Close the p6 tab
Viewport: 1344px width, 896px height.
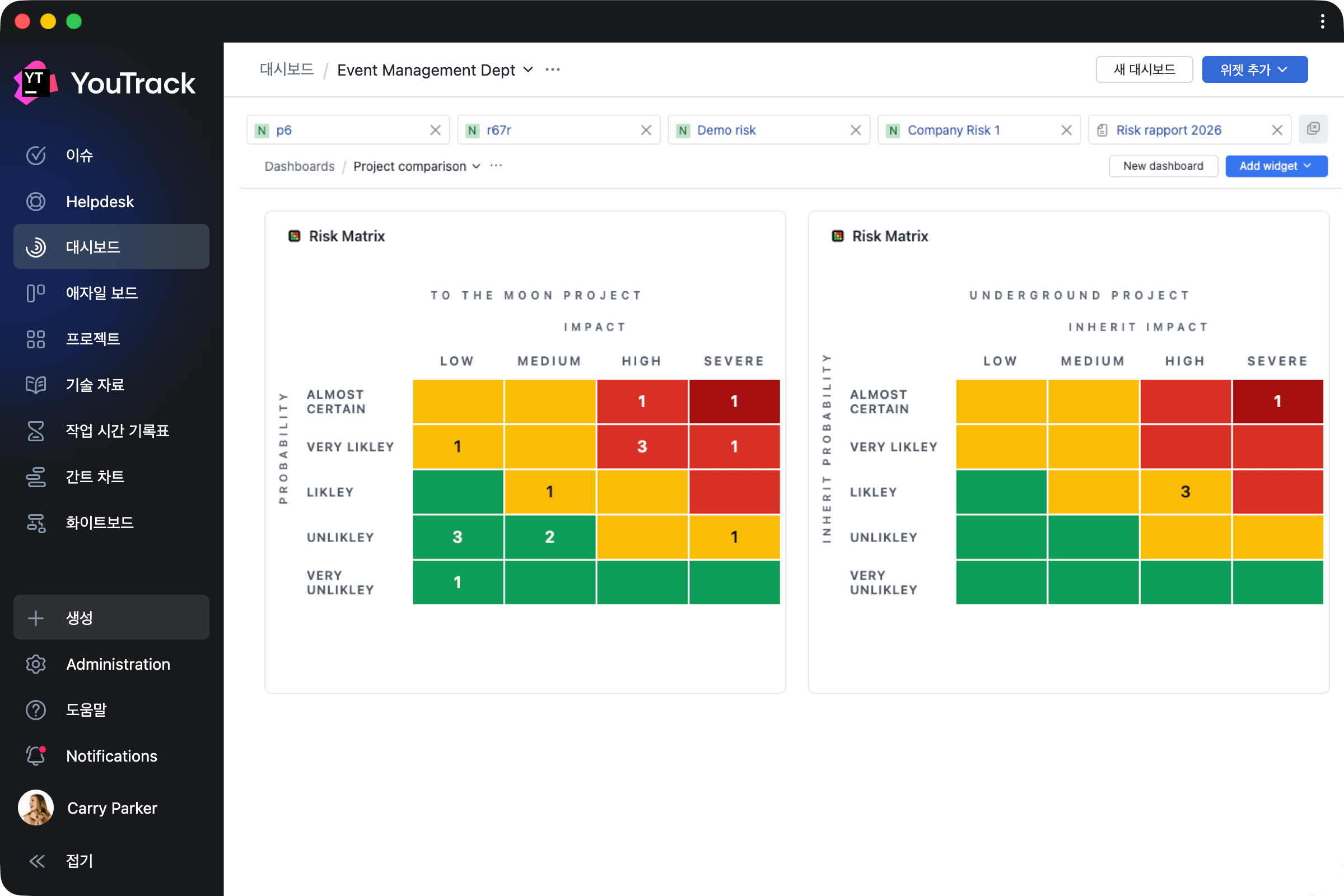click(436, 130)
